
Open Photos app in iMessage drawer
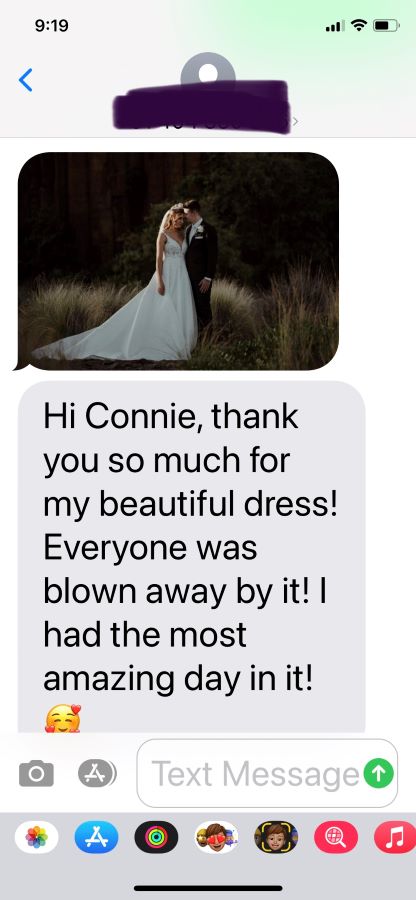click(x=36, y=837)
